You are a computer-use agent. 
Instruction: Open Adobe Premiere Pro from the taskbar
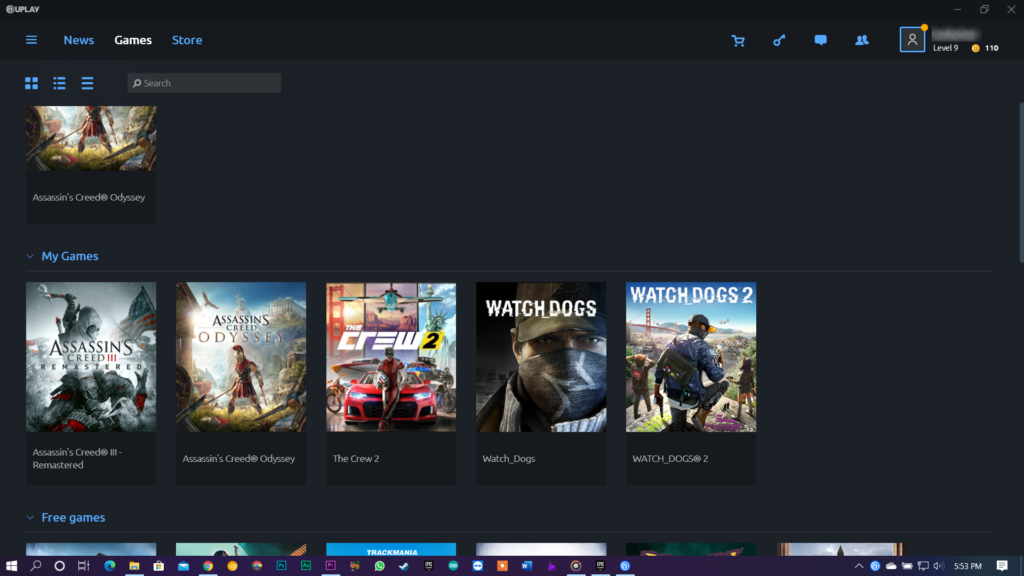[330, 566]
